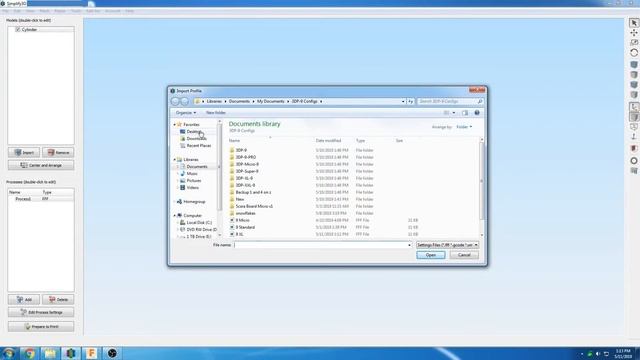Open the view options dropdown arrow
The image size is (640, 360).
tap(454, 113)
